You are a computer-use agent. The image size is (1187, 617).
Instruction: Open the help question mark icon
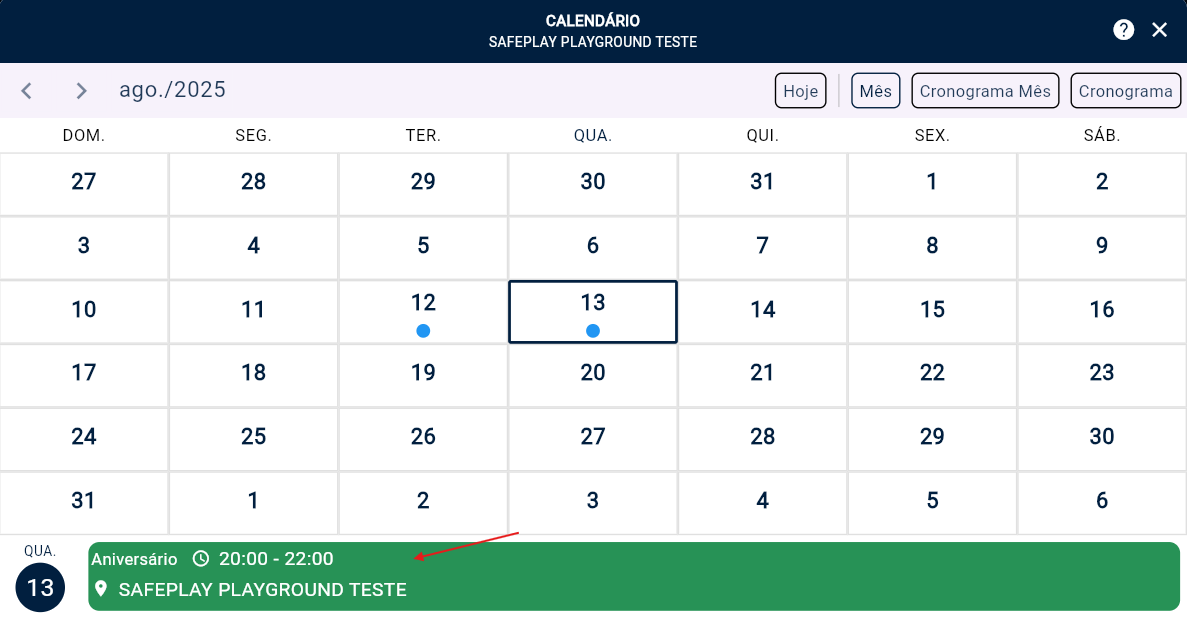click(1124, 30)
